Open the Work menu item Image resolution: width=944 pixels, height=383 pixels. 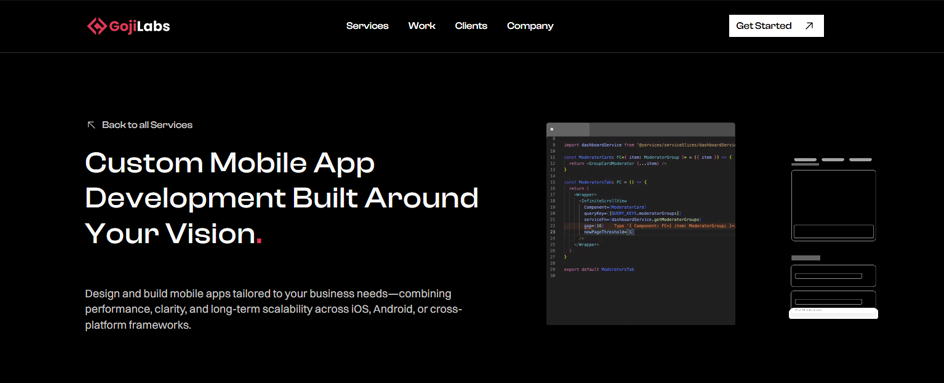point(421,26)
